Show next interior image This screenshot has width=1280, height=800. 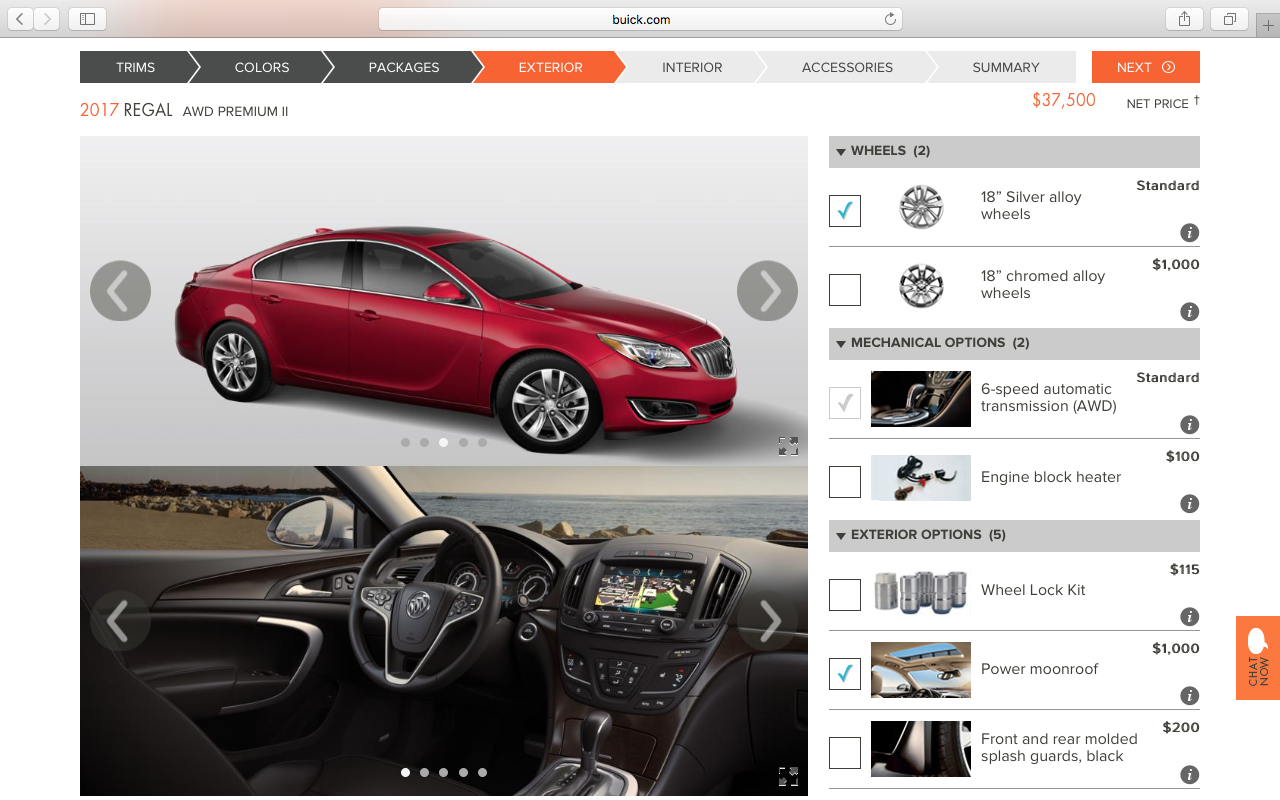767,621
